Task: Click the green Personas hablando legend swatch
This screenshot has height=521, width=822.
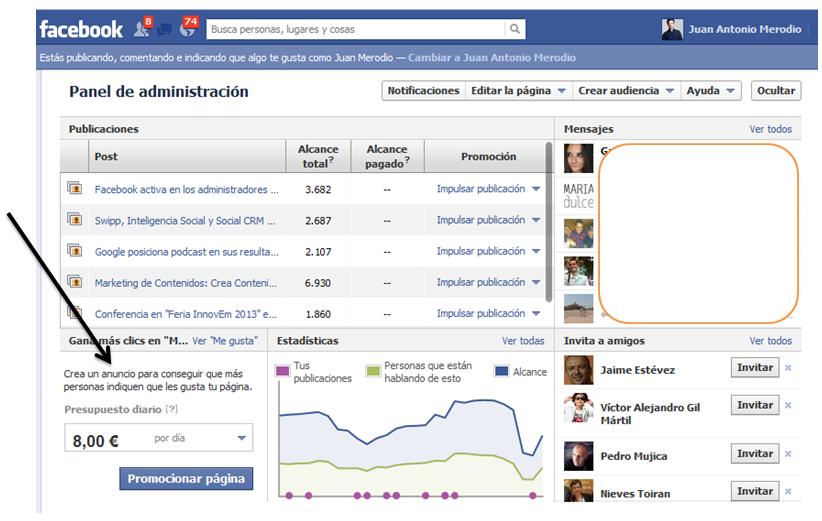Action: point(373,371)
